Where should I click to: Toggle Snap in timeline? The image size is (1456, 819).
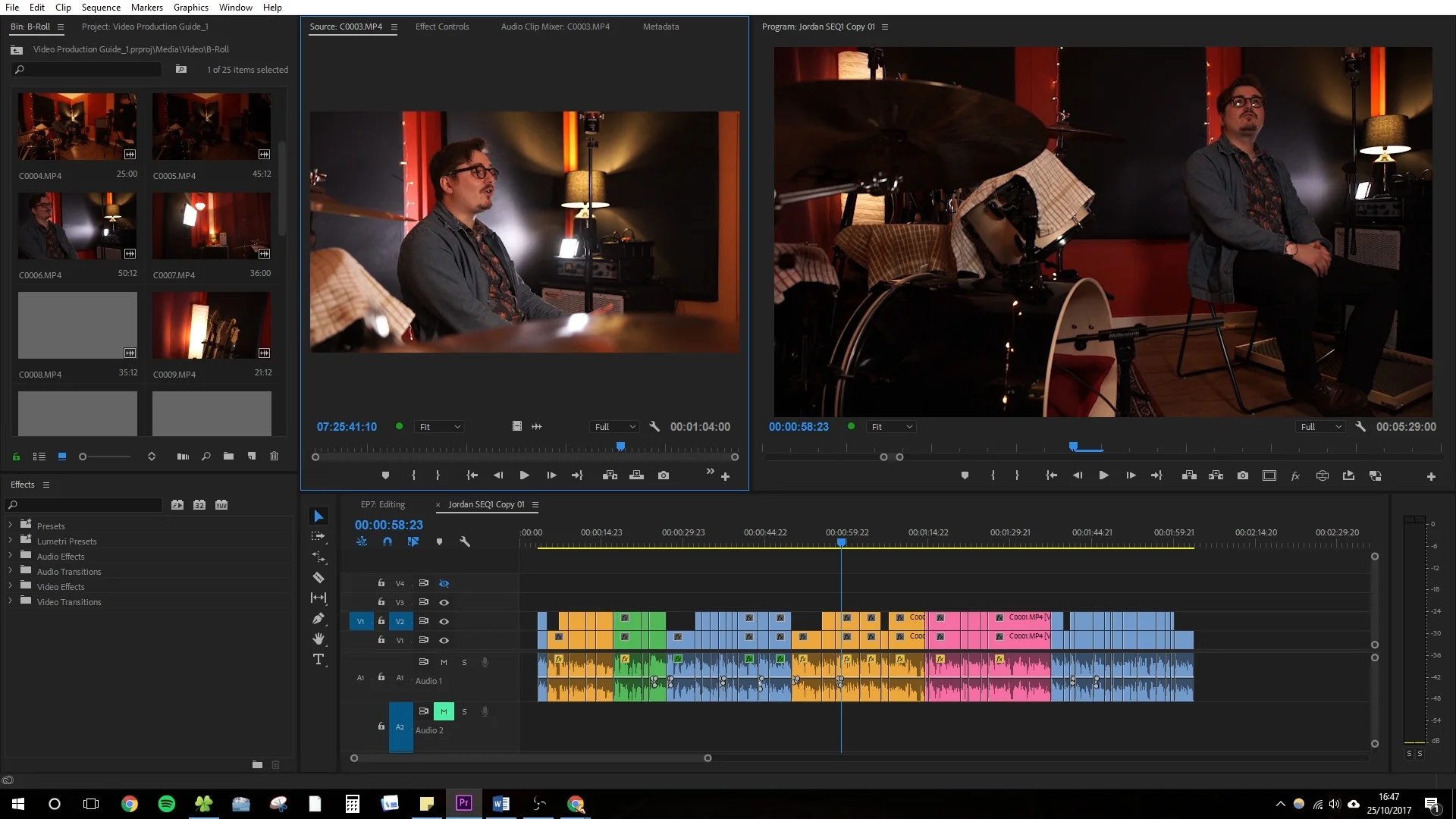coord(388,541)
